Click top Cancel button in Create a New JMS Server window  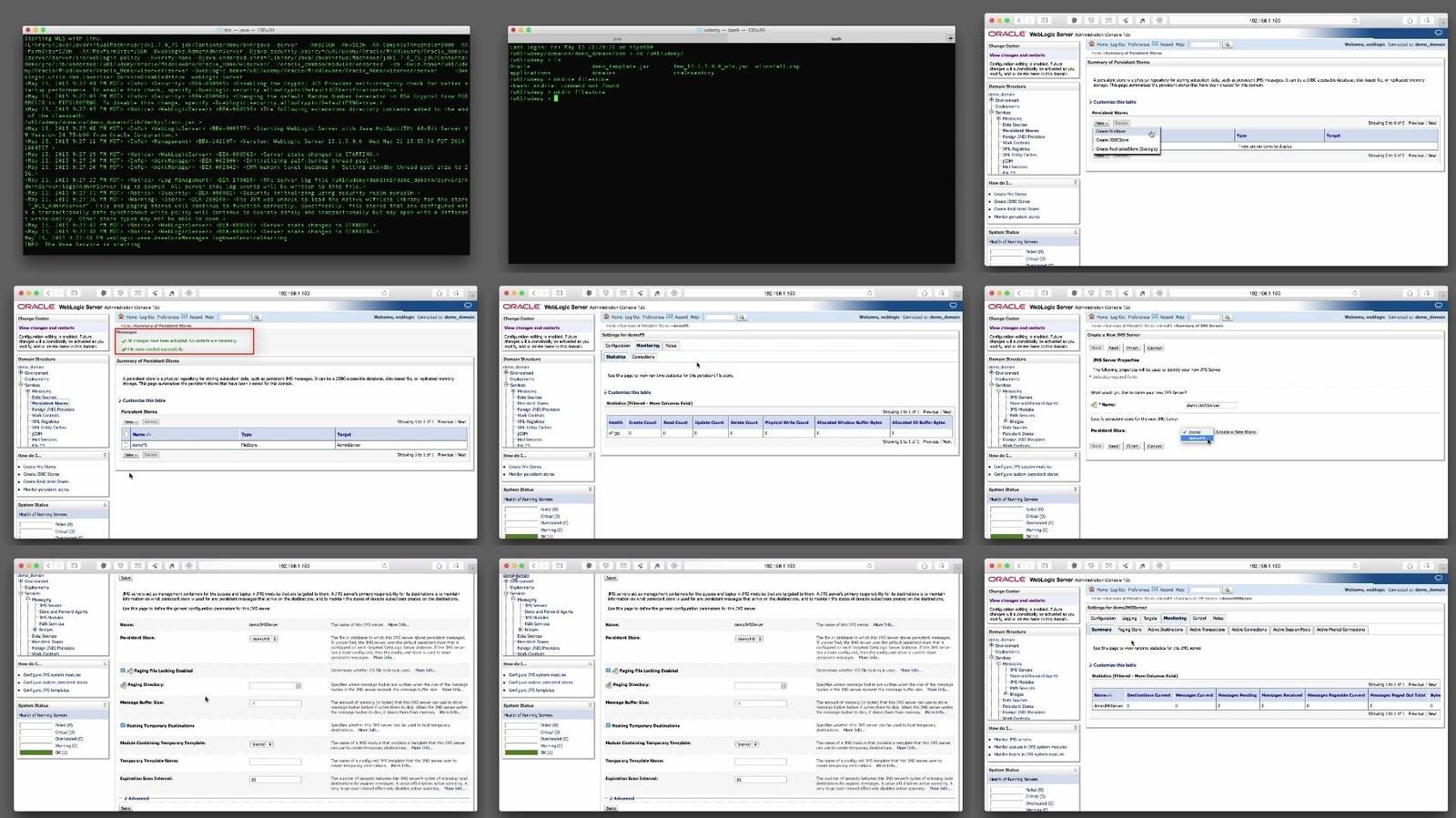(1155, 348)
